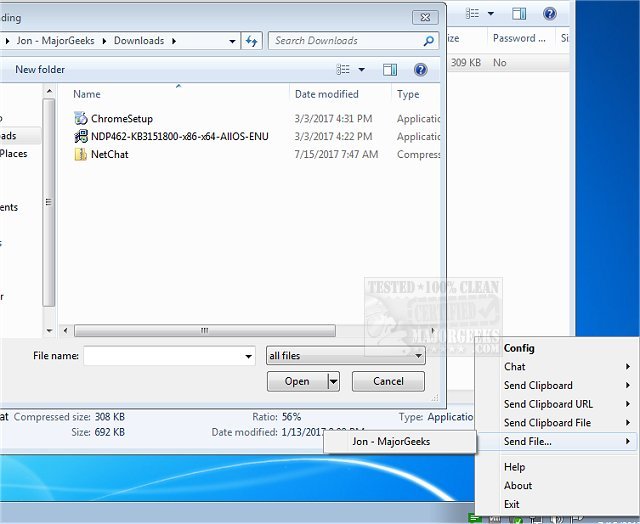
Task: Close the file dialog with X
Action: pyautogui.click(x=425, y=17)
